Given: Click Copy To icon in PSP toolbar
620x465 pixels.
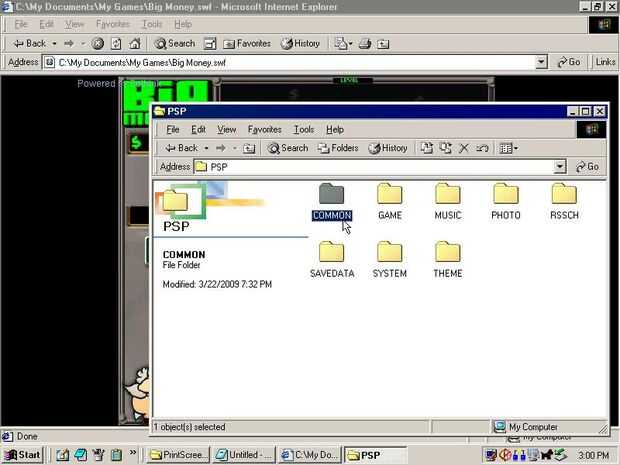Looking at the screenshot, I should 446,148.
